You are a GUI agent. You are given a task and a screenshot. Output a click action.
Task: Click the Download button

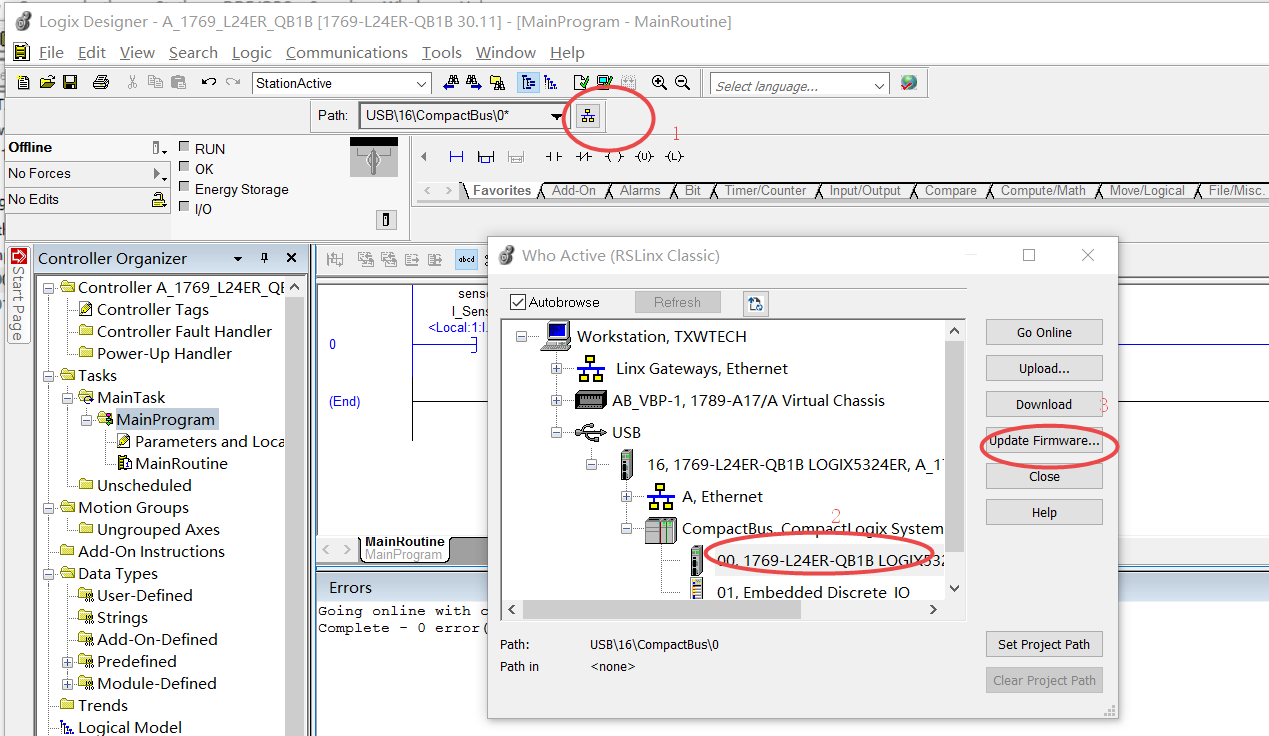[x=1044, y=405]
